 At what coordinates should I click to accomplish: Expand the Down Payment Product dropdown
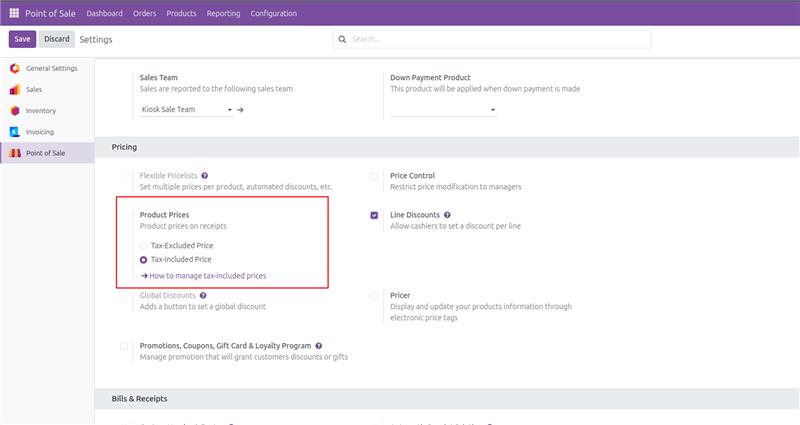click(492, 109)
